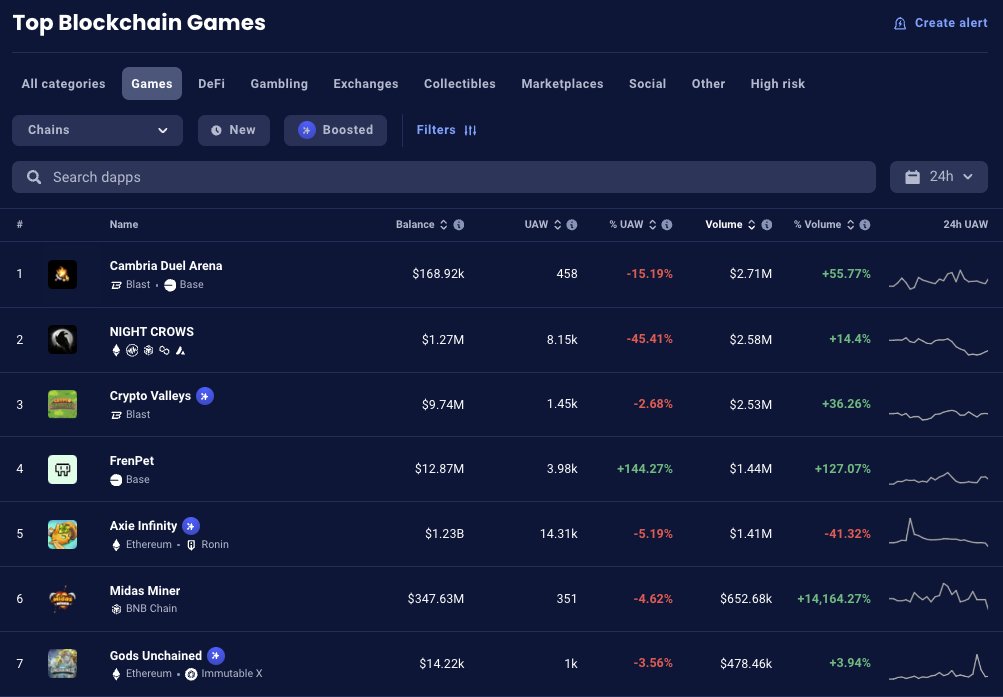This screenshot has width=1003, height=697.
Task: Click the FrenPet +144.27% UAW value
Action: pyautogui.click(x=644, y=469)
